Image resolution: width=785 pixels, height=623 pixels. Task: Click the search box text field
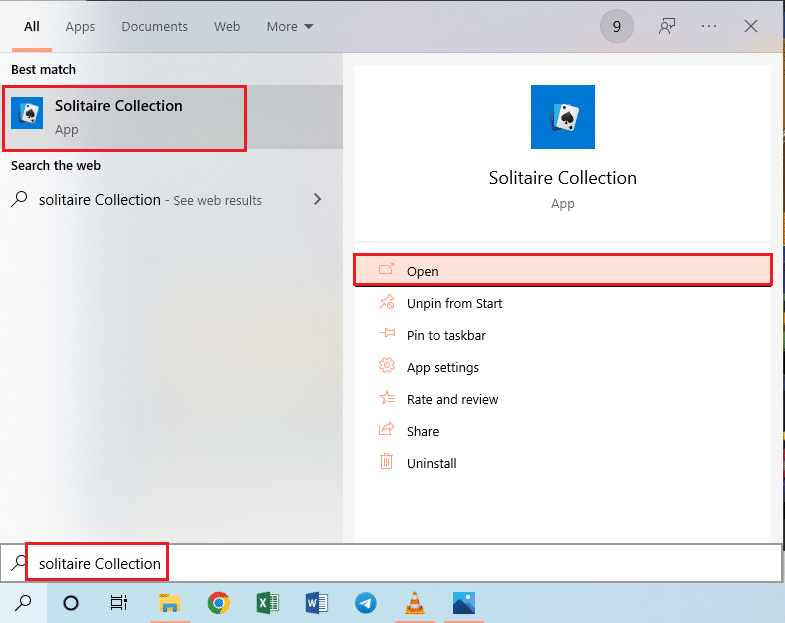point(392,563)
